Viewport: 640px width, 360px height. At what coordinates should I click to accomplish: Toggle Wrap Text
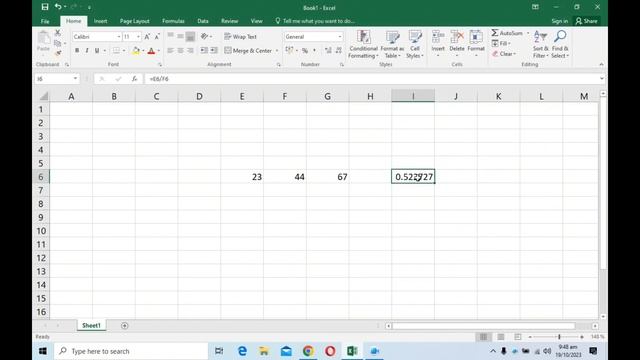pyautogui.click(x=240, y=37)
